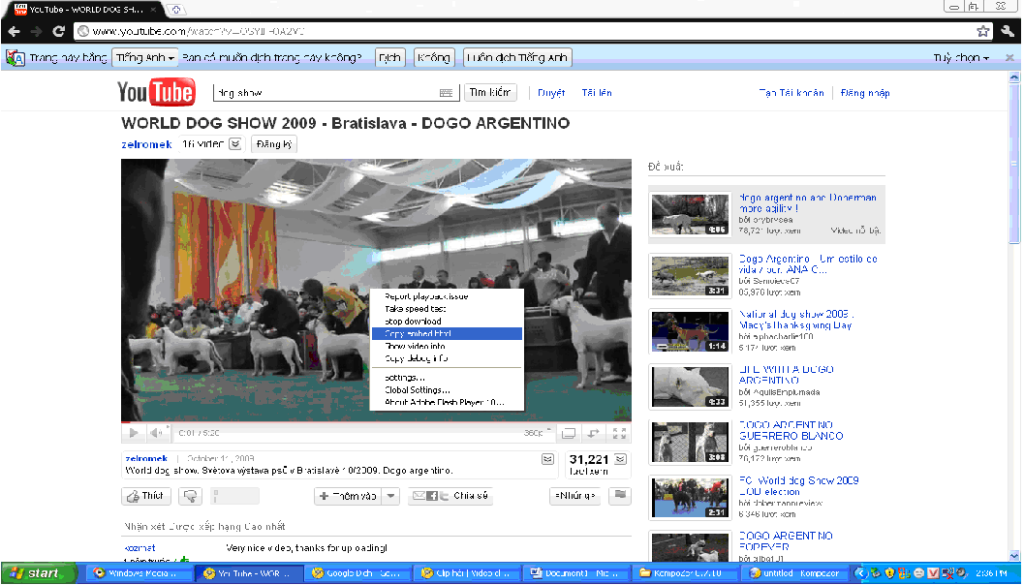Dislike the video with the thumbs-down button
Viewport: 1024px width, 585px height.
(191, 496)
